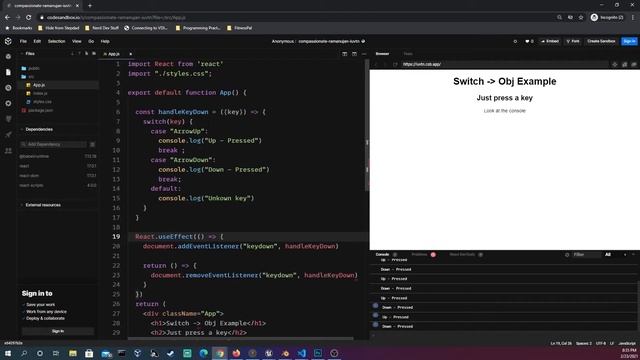Click the CodeSandbox logo icon

pos(8,41)
